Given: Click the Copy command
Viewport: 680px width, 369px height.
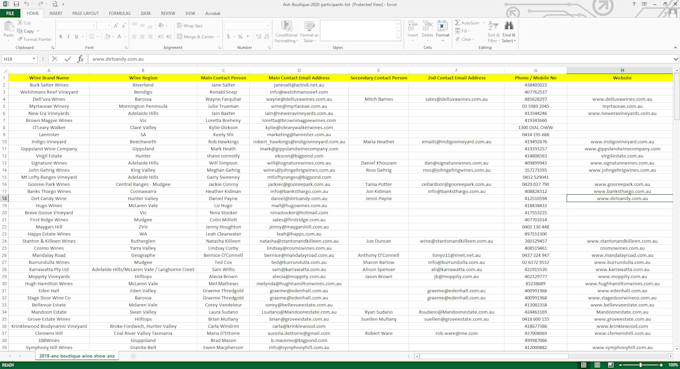Looking at the screenshot, I should coord(26,31).
